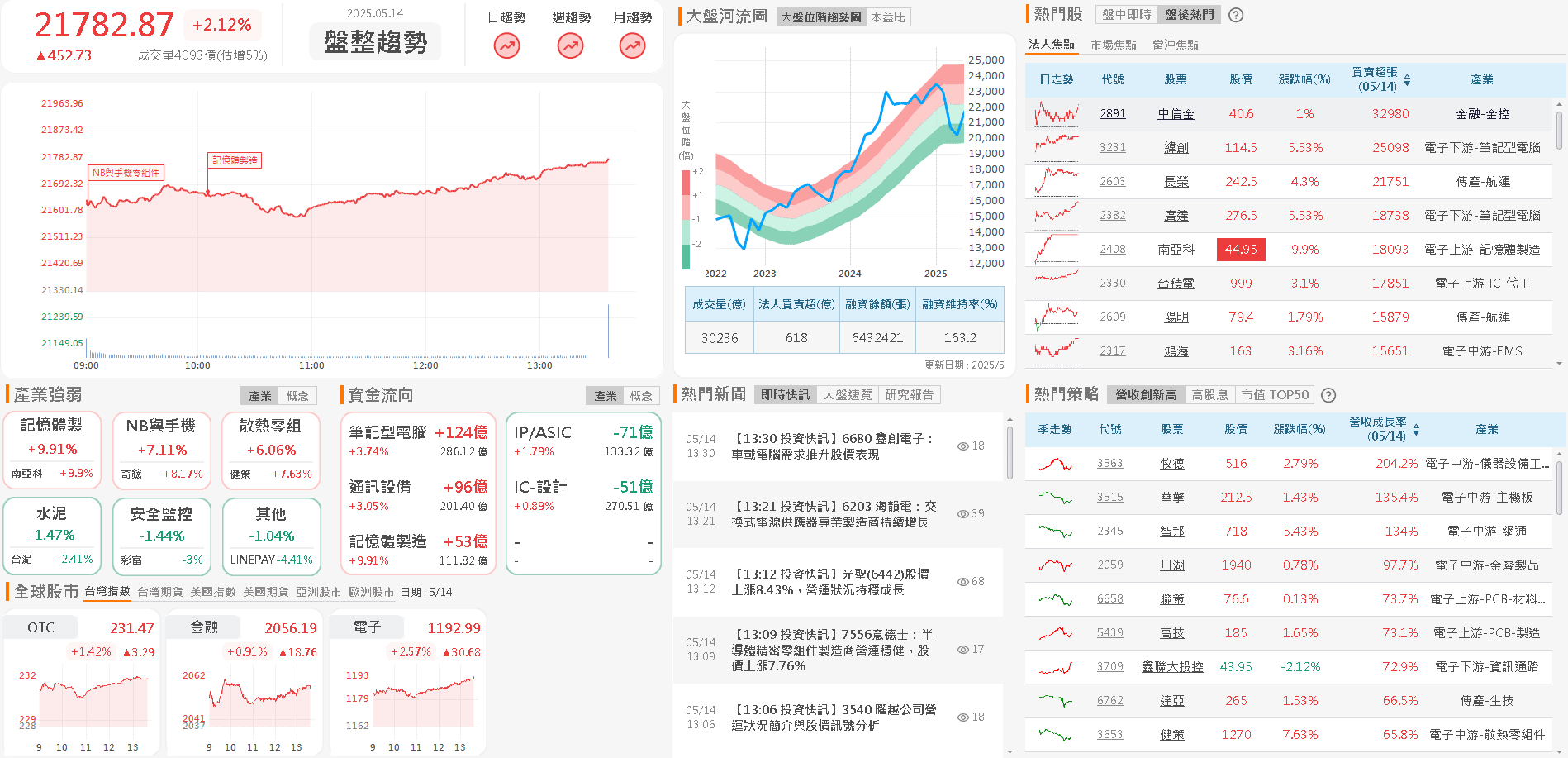Toggle 產業強弱 to 產業 view
The height and width of the screenshot is (758, 1568).
260,396
